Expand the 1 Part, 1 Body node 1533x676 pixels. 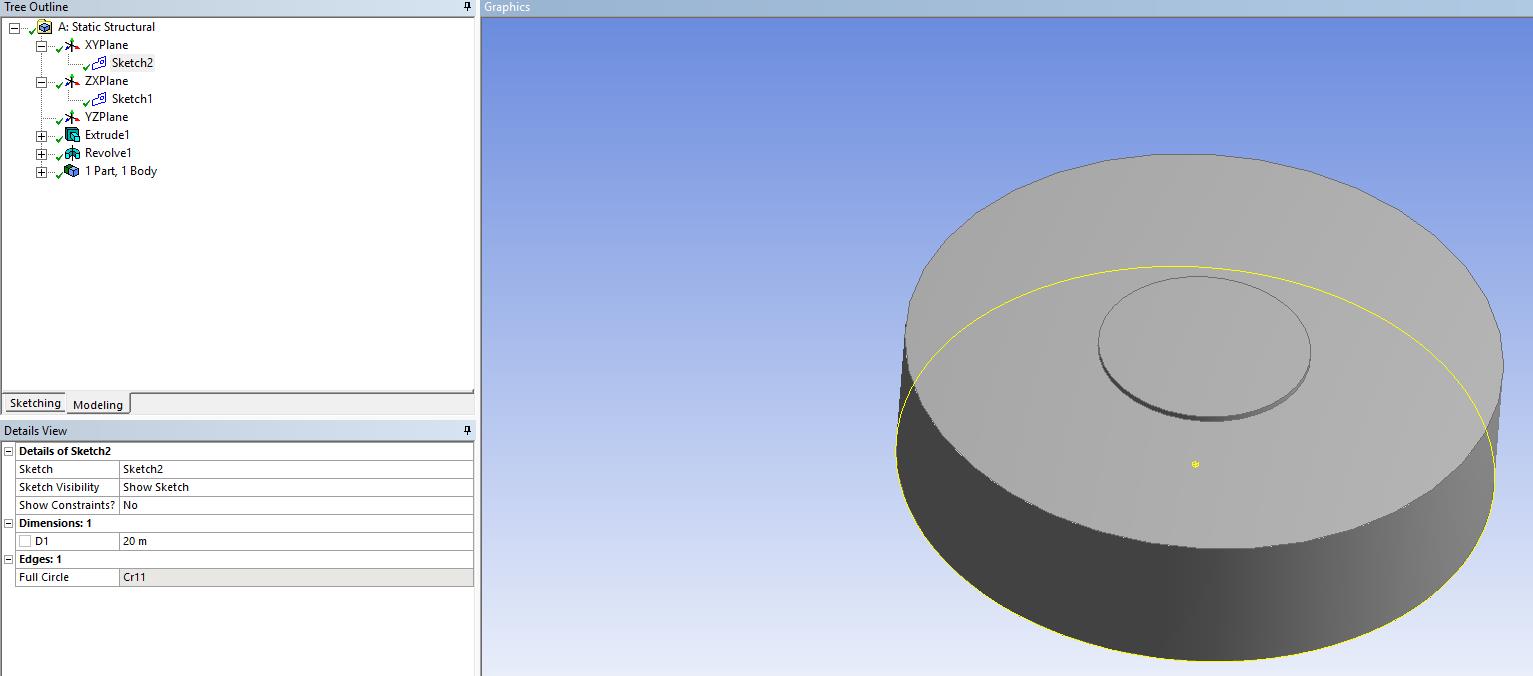tap(41, 172)
